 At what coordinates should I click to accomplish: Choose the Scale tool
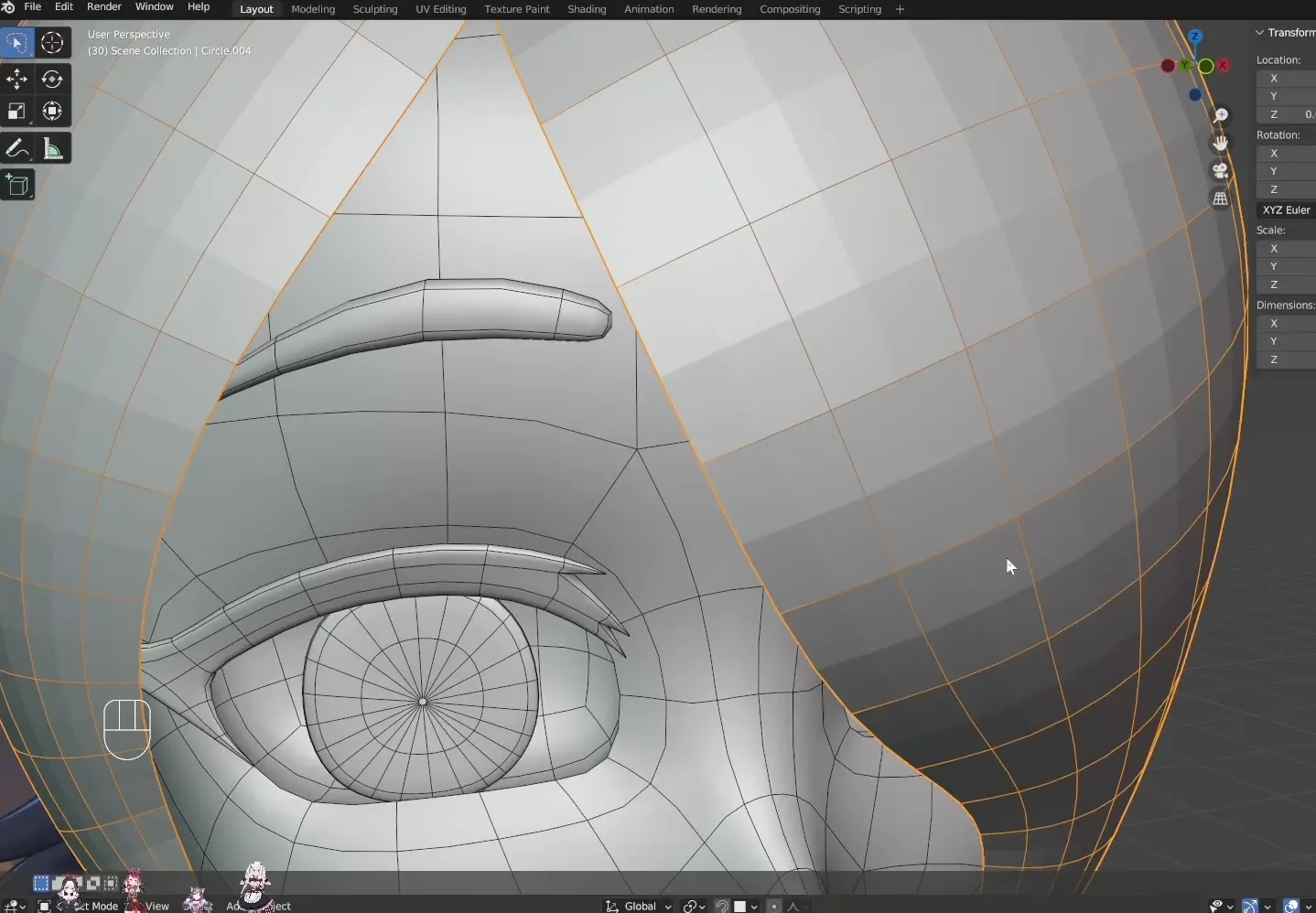tap(16, 112)
